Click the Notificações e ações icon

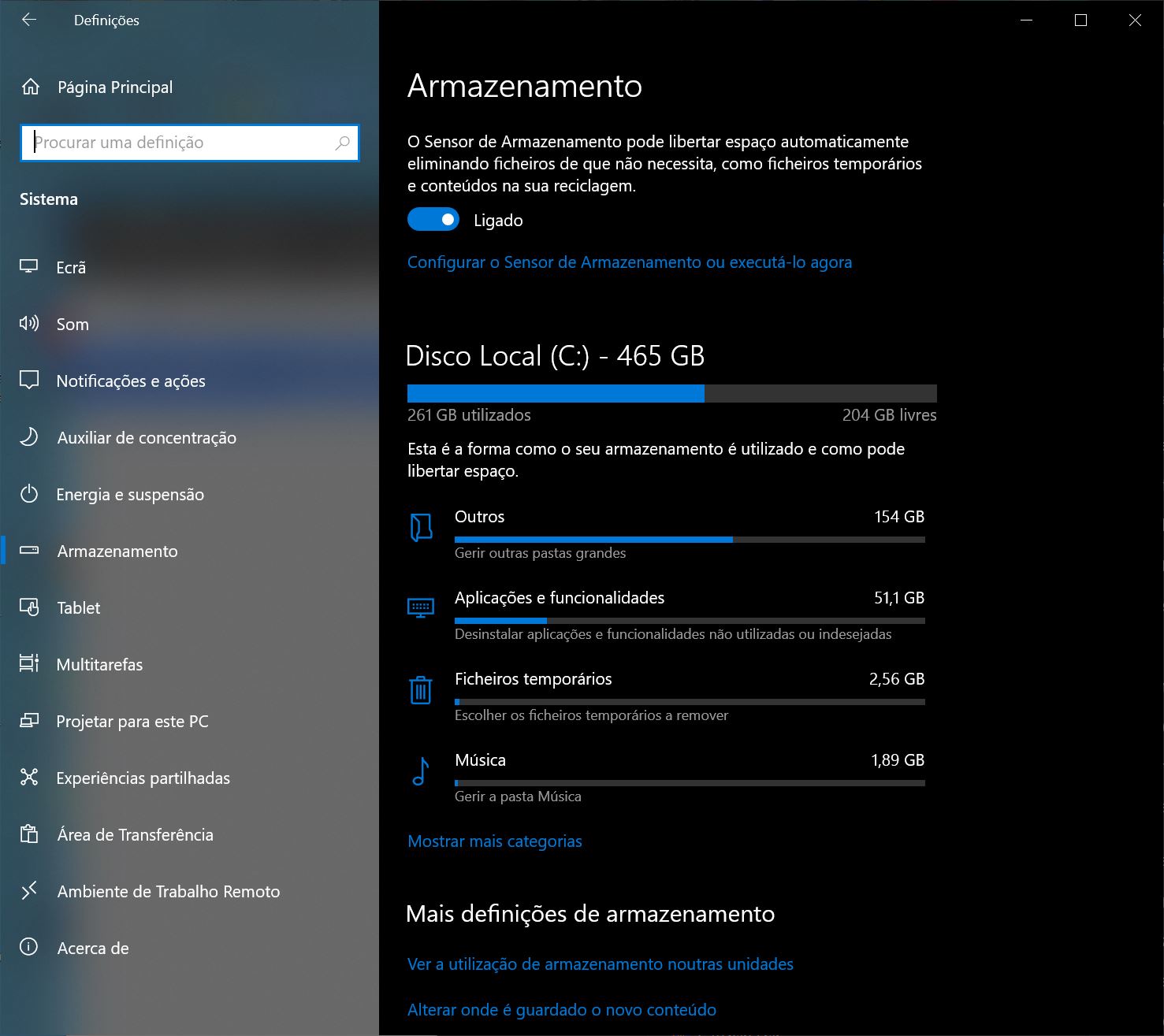tap(29, 381)
